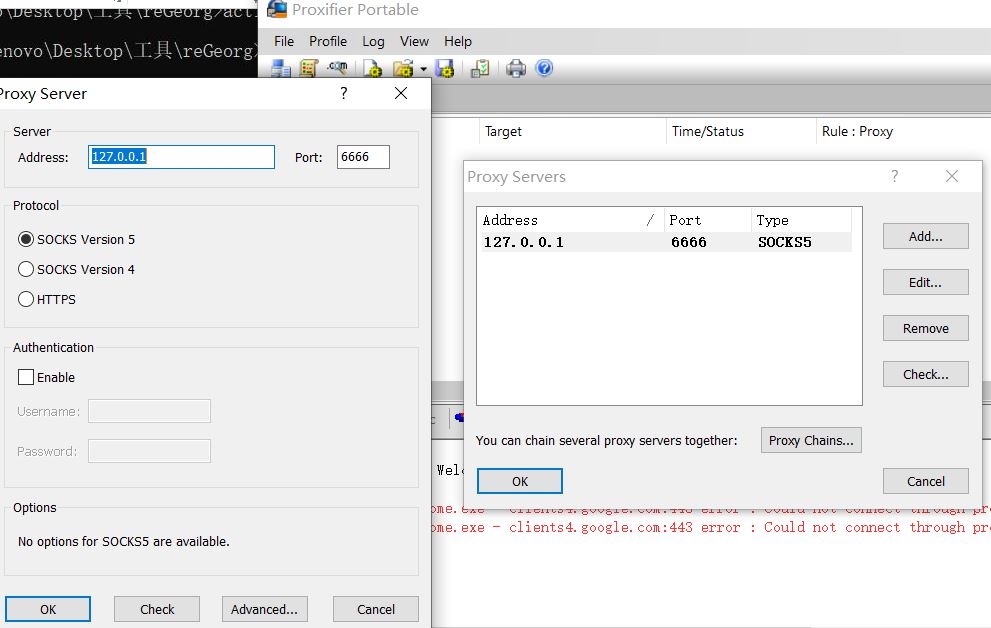Image resolution: width=991 pixels, height=628 pixels.
Task: Click SOCKS5 type cell in proxy list
Action: 784,242
